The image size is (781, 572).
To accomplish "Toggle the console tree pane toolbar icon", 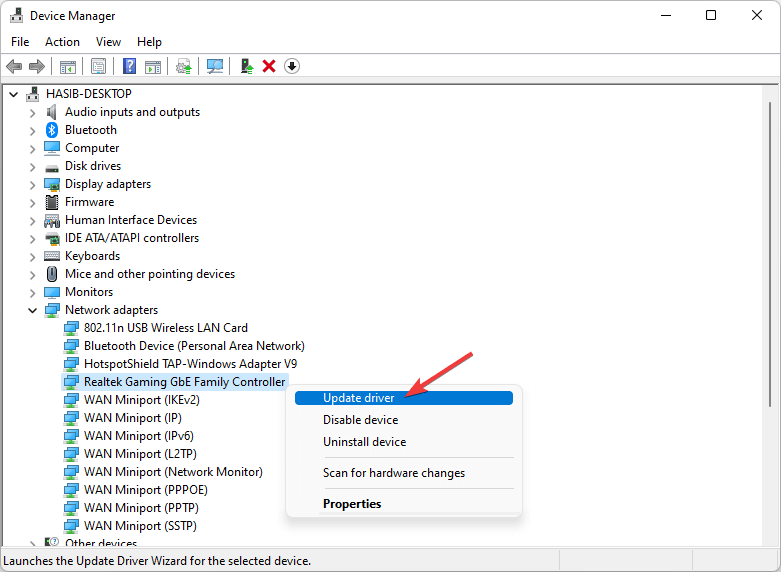I will [68, 66].
